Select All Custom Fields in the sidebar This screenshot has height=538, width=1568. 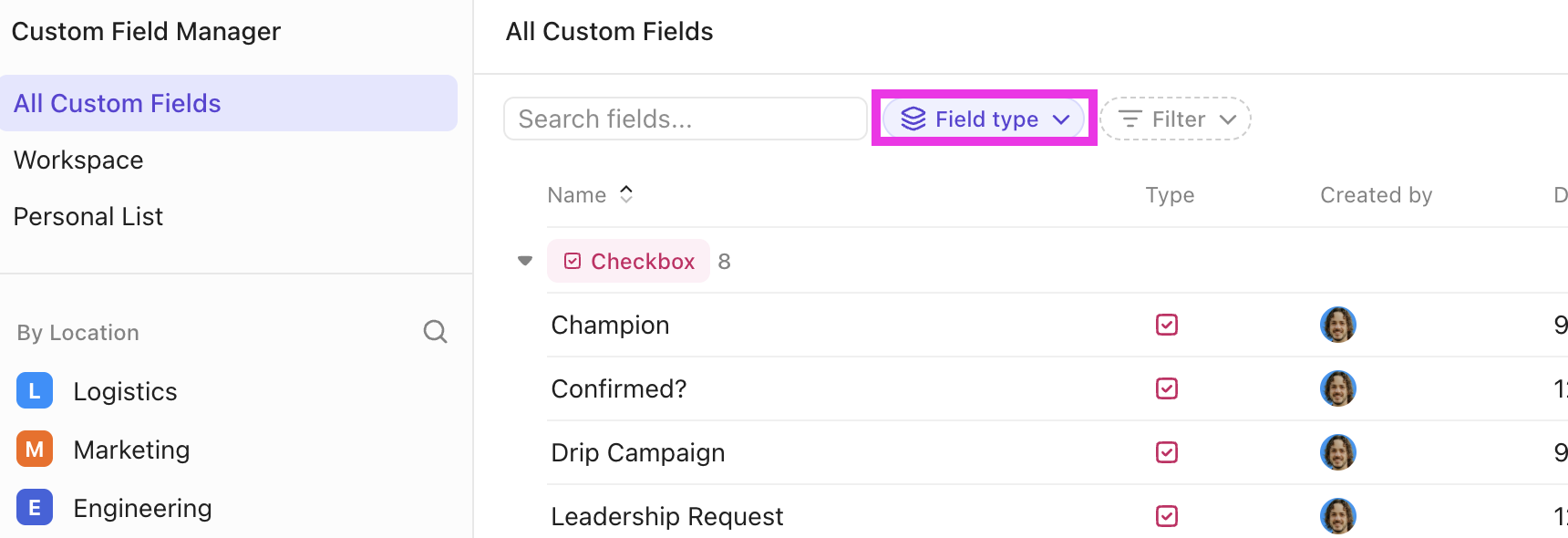click(x=117, y=103)
